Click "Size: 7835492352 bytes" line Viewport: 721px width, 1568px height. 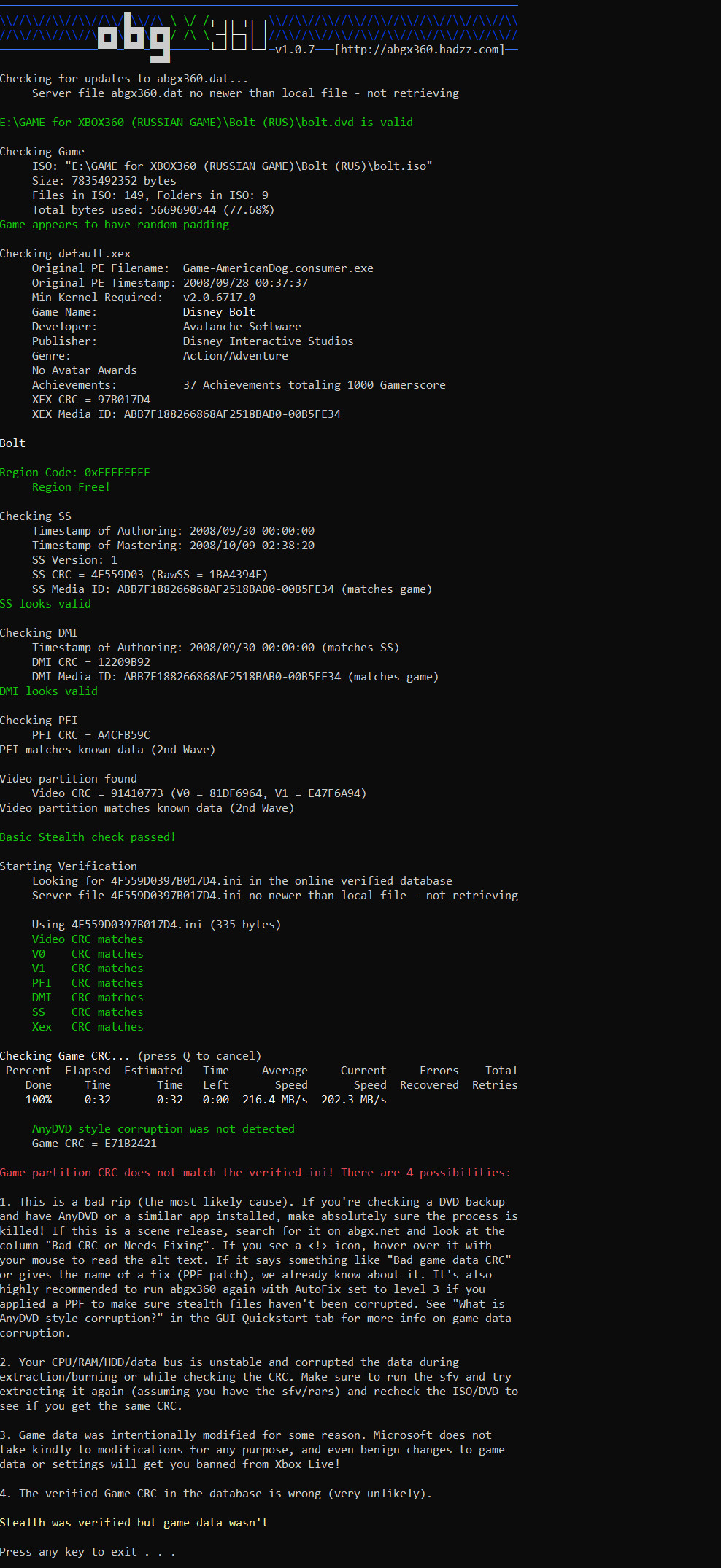(x=104, y=181)
